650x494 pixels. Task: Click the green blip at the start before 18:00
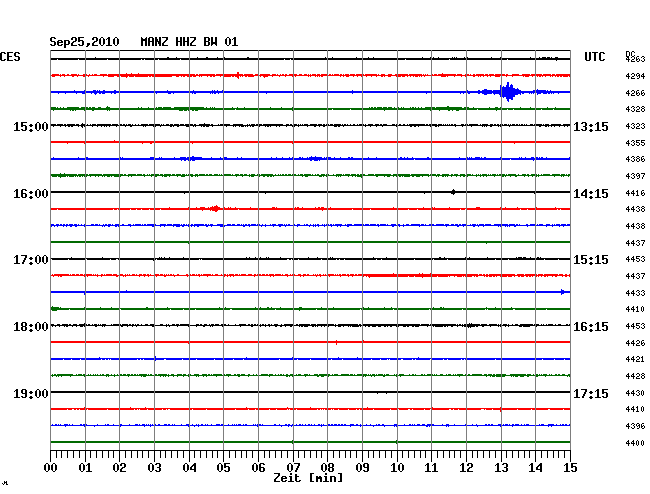(55, 308)
